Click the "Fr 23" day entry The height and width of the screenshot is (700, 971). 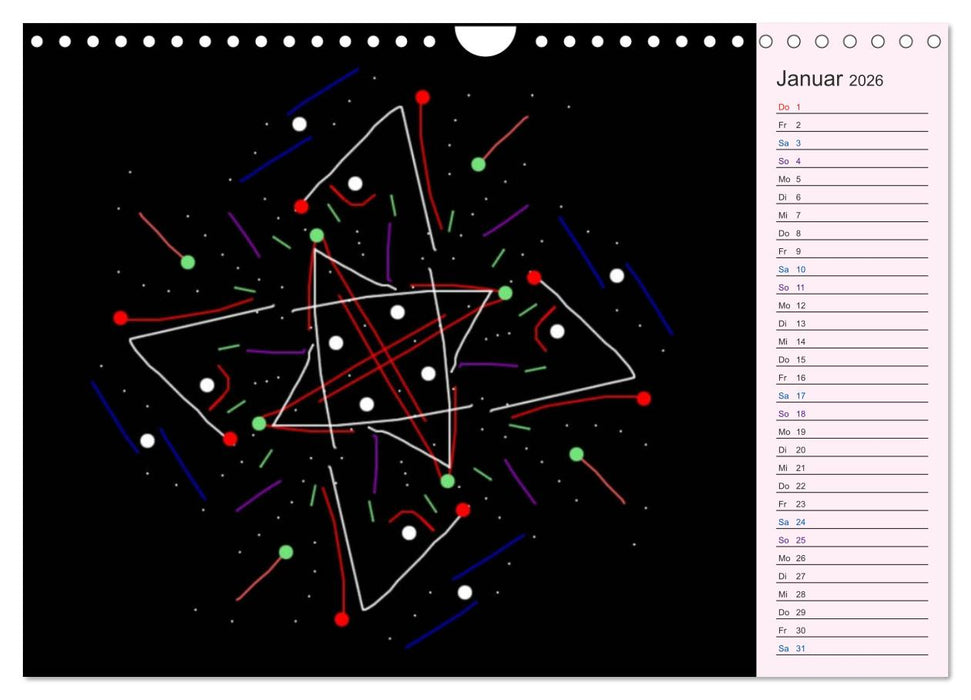click(852, 504)
